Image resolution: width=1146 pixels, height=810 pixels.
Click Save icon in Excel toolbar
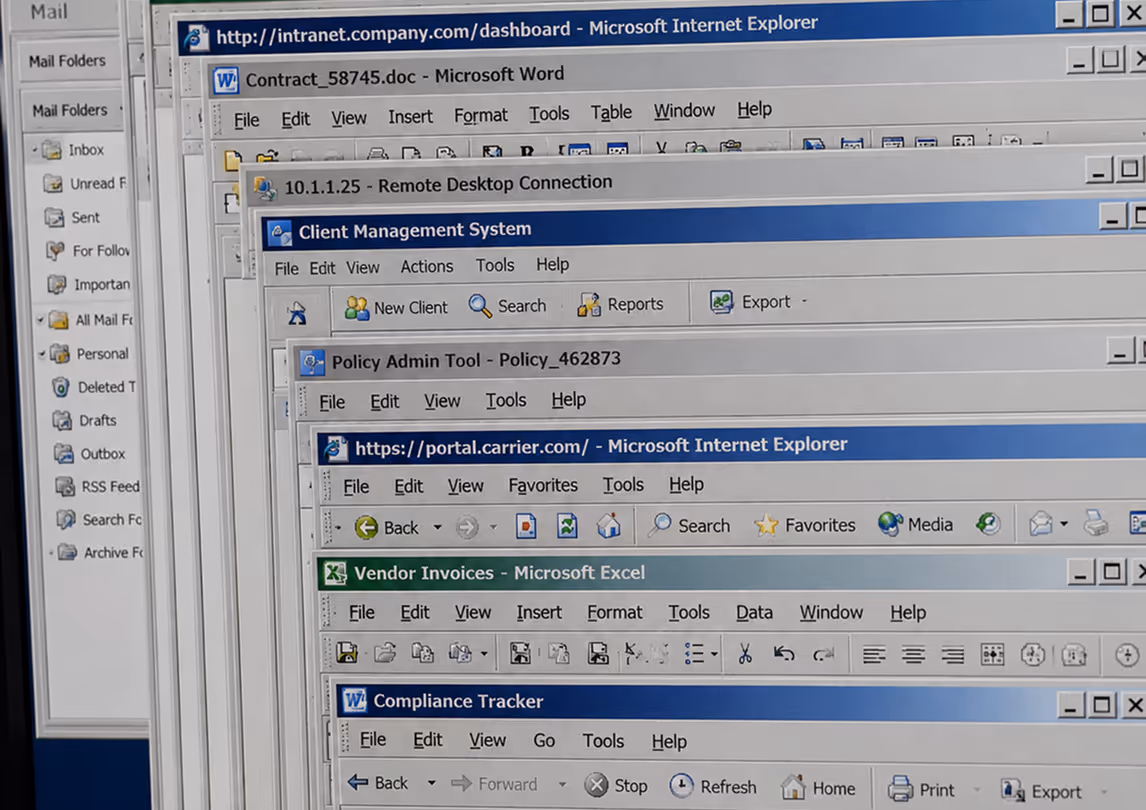tap(347, 652)
